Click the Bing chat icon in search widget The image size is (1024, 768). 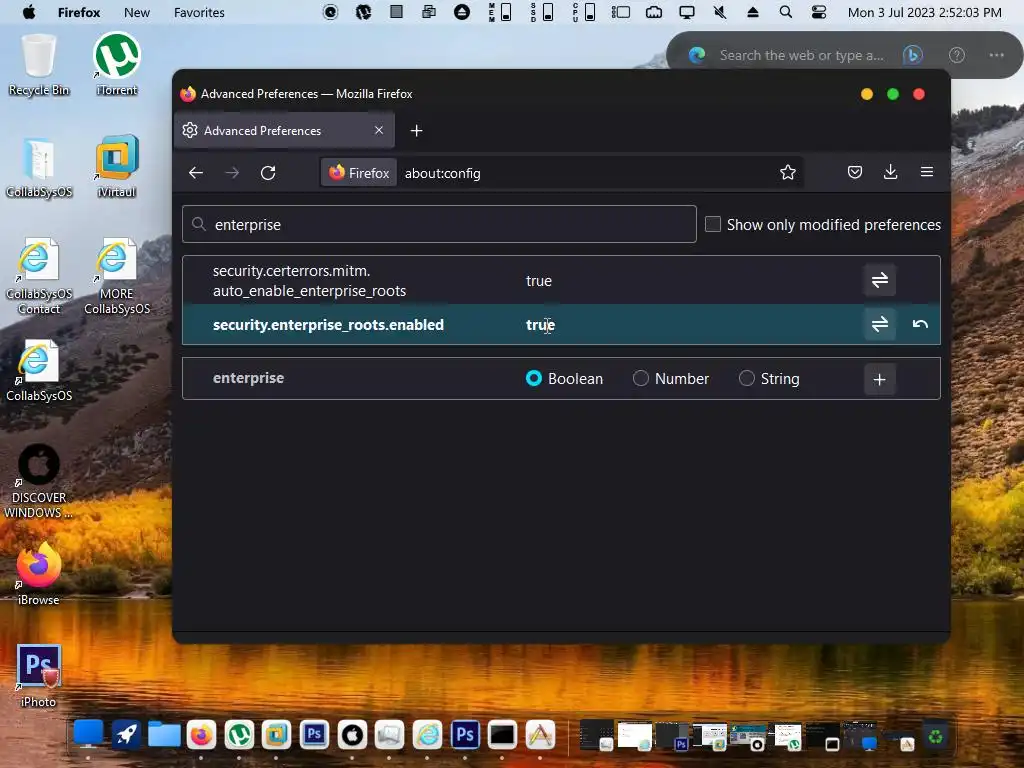point(912,55)
